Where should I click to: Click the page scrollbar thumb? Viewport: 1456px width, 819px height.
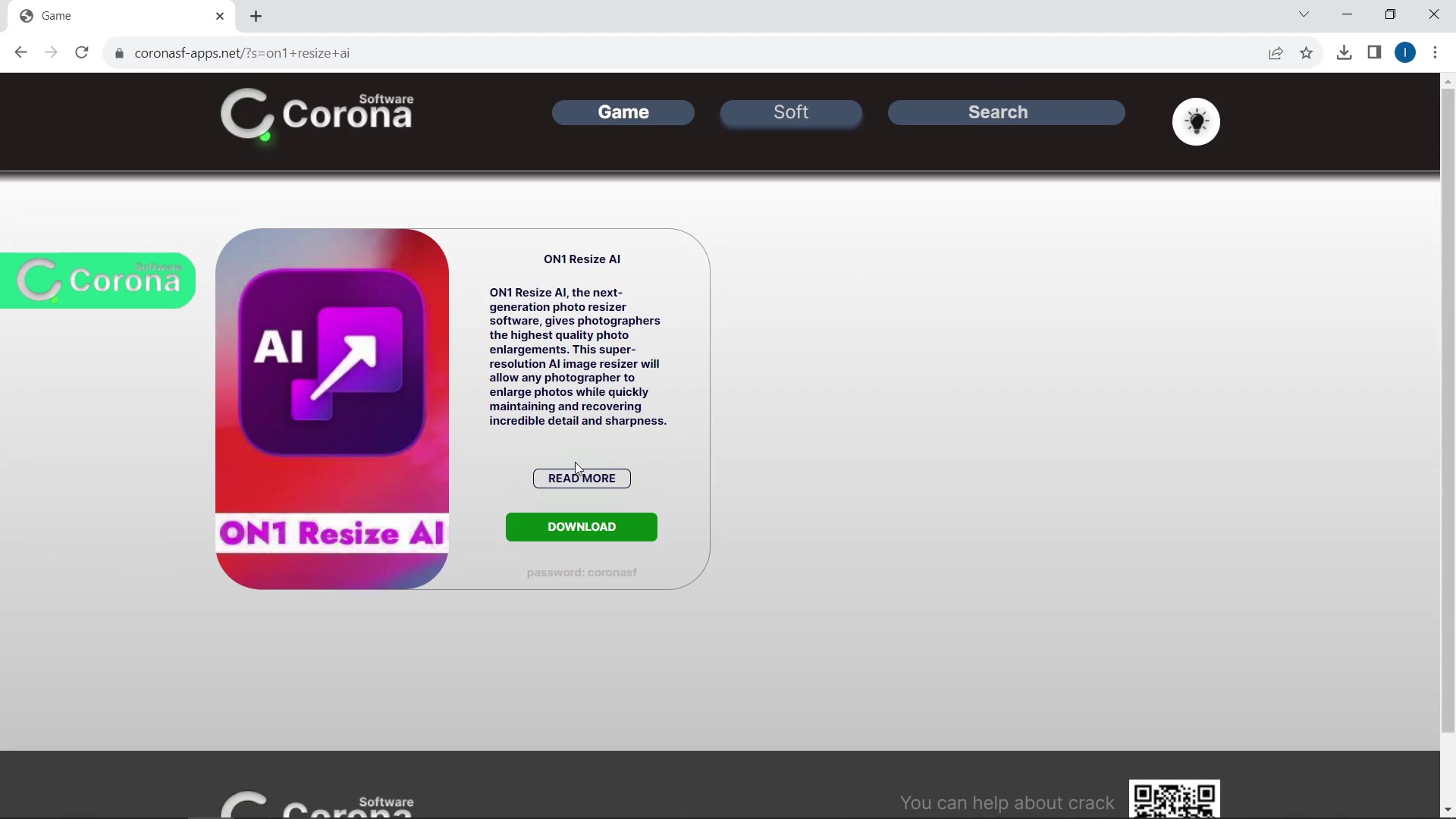click(1448, 409)
